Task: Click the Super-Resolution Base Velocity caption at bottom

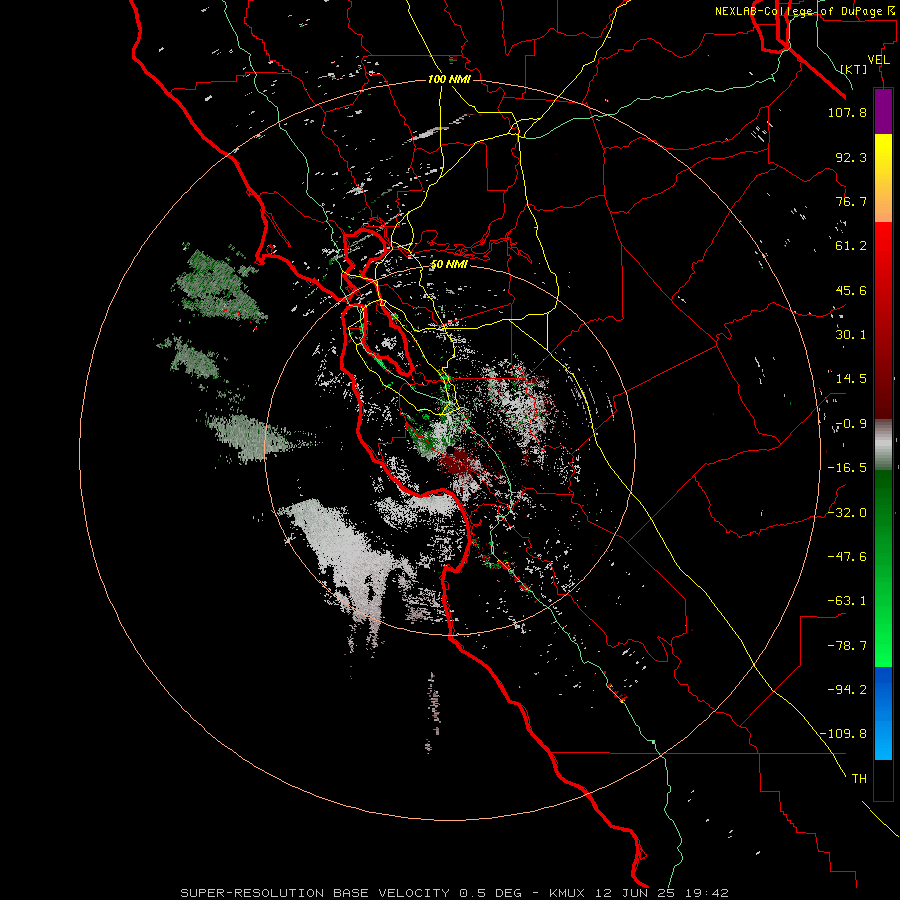Action: click(454, 893)
